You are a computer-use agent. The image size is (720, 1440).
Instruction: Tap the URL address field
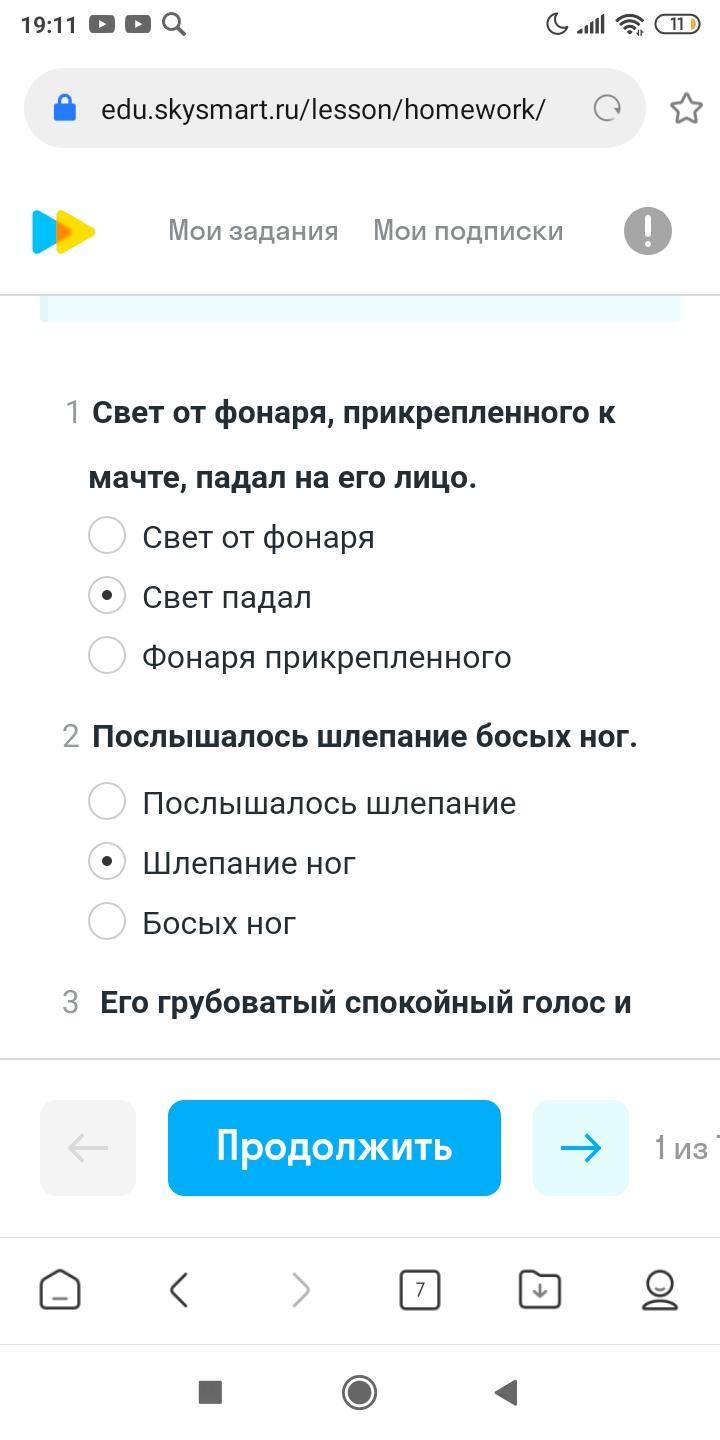[322, 108]
